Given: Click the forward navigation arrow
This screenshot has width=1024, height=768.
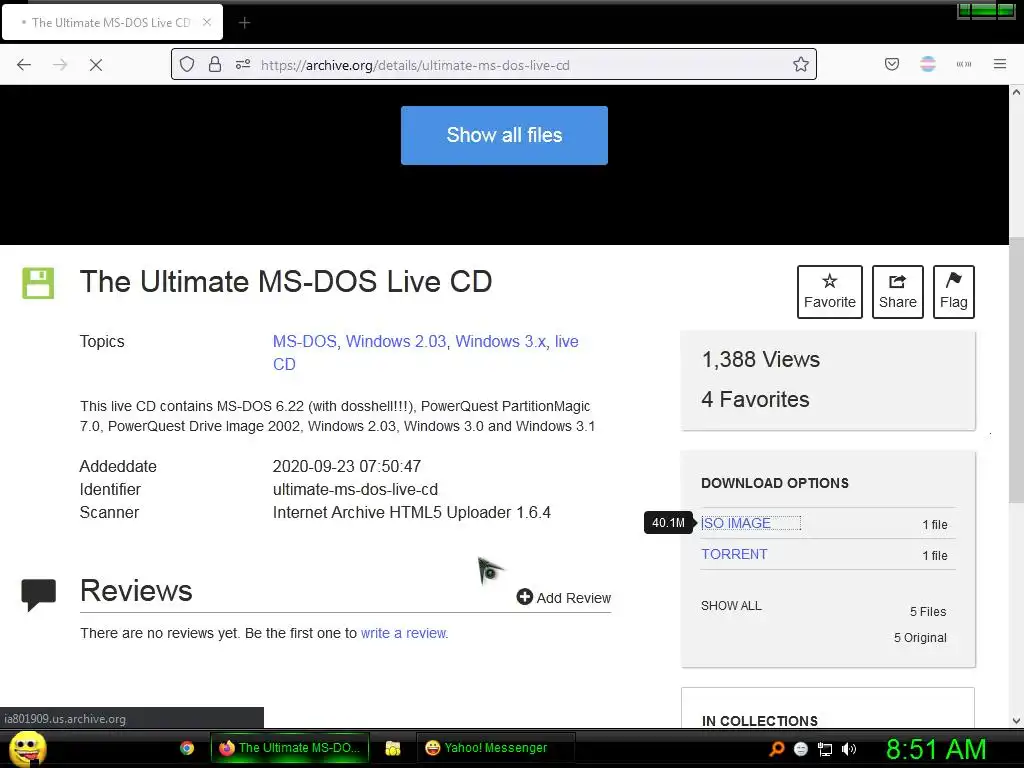Looking at the screenshot, I should pos(60,65).
